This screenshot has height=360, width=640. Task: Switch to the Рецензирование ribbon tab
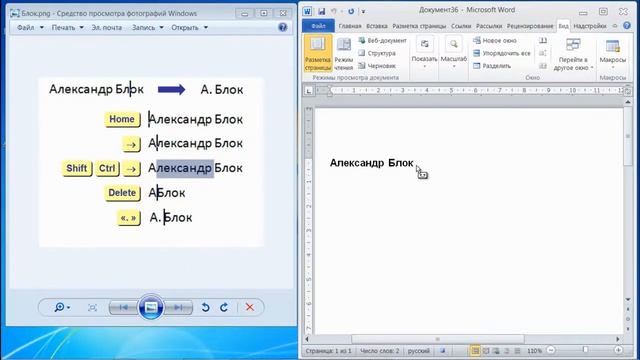530,26
